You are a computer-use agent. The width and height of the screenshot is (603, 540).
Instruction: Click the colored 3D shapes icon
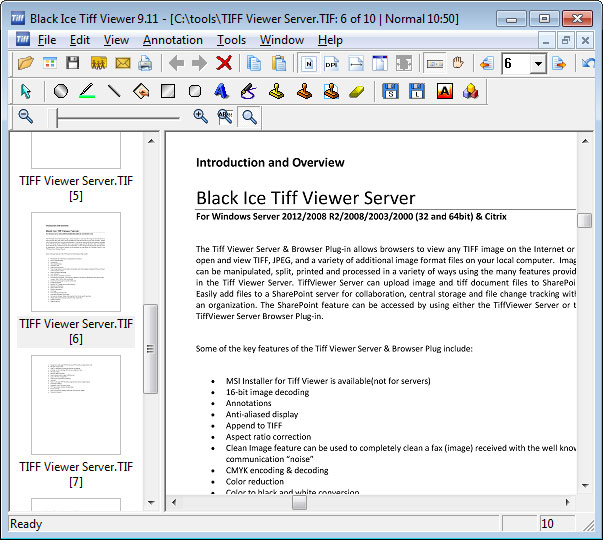(x=471, y=91)
